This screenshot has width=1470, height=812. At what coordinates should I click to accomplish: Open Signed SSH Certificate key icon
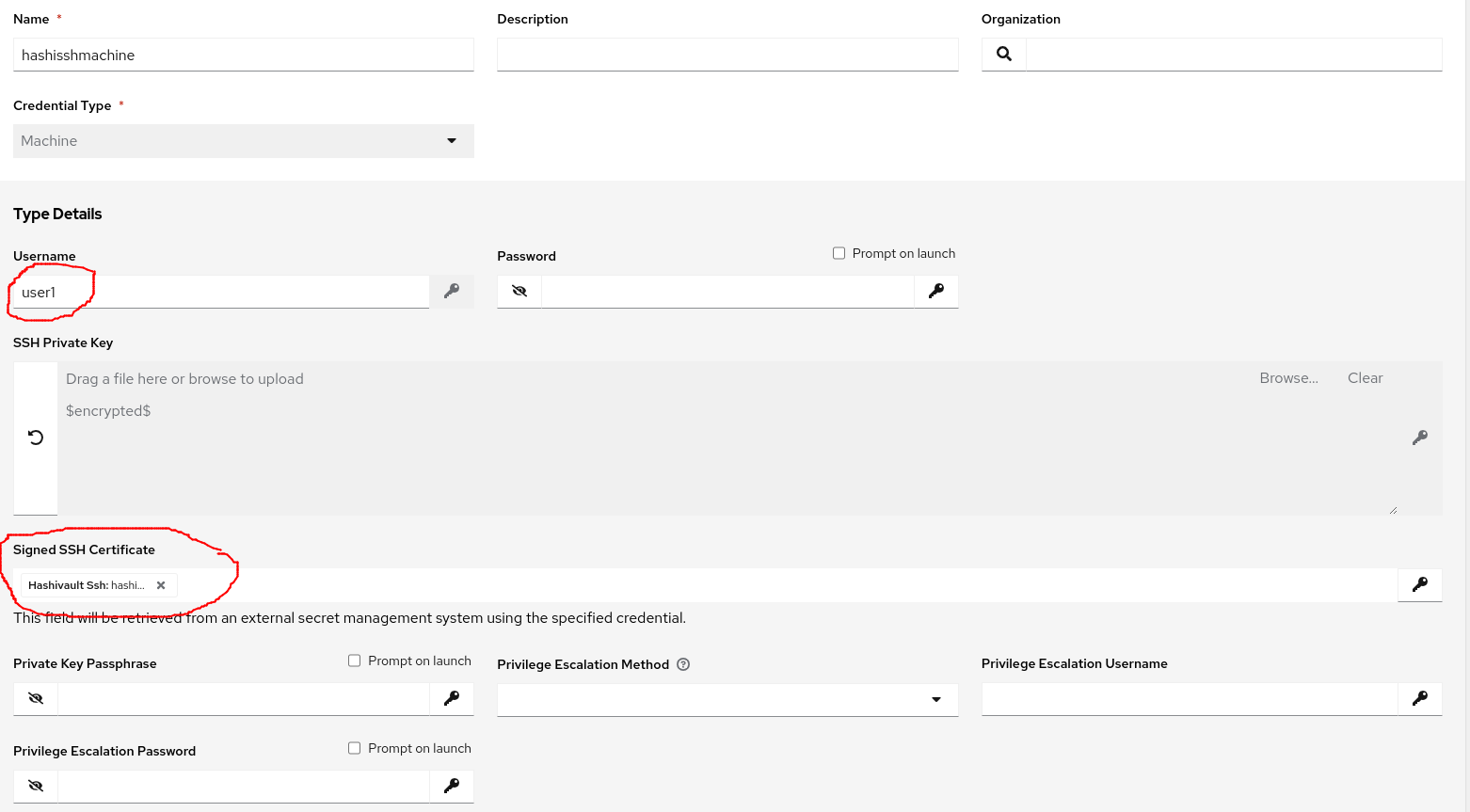click(1420, 585)
